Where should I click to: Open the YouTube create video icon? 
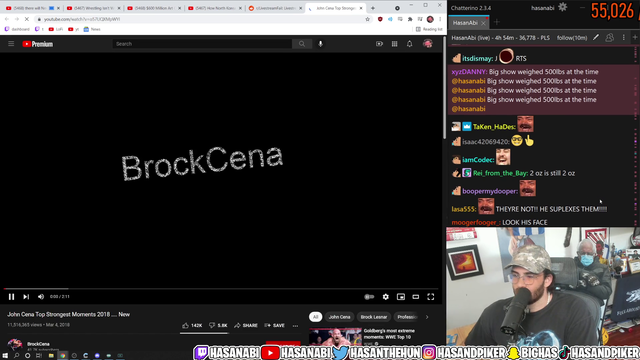[379, 44]
